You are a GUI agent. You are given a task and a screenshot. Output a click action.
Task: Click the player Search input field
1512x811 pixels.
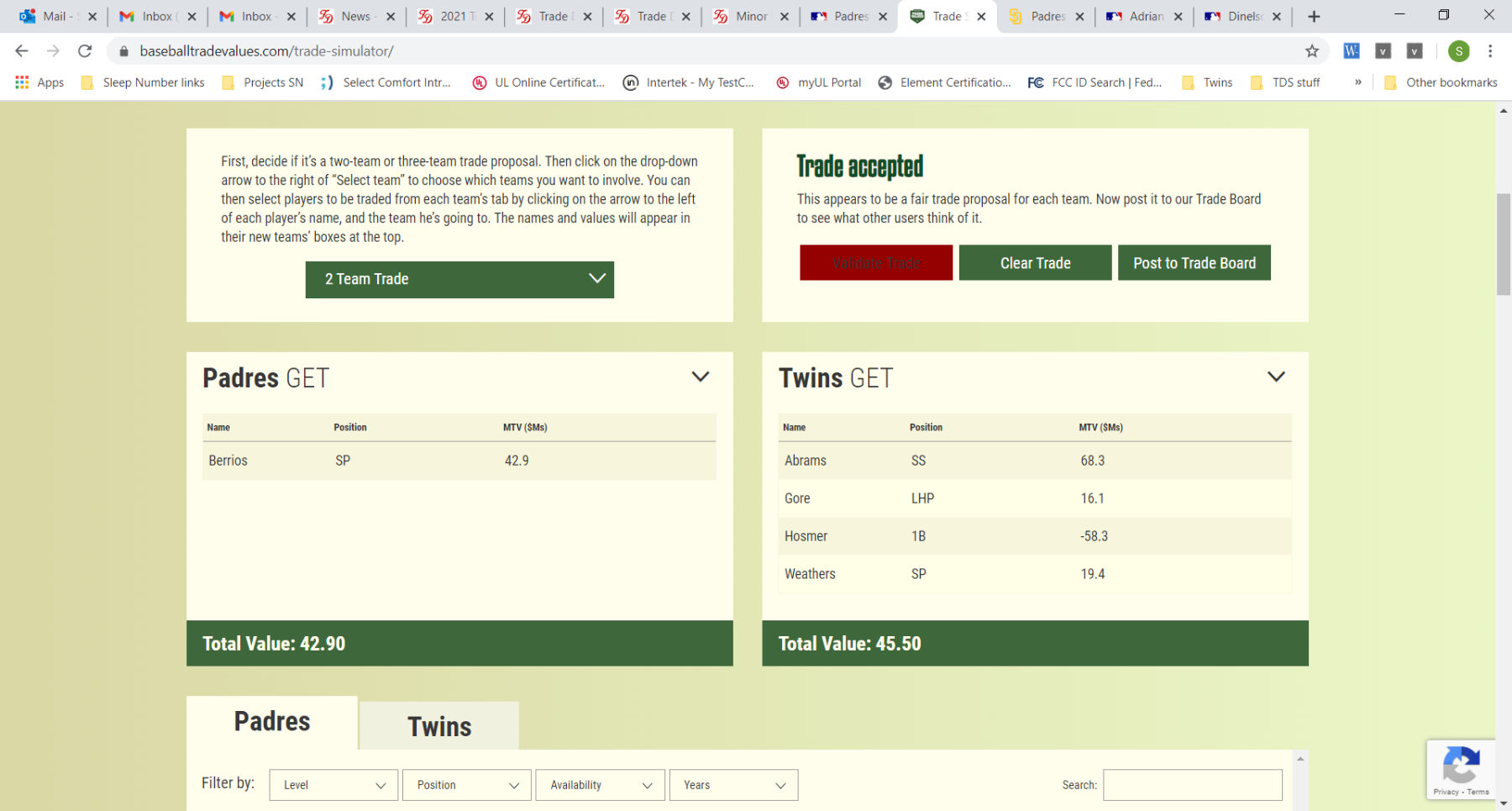click(x=1192, y=785)
